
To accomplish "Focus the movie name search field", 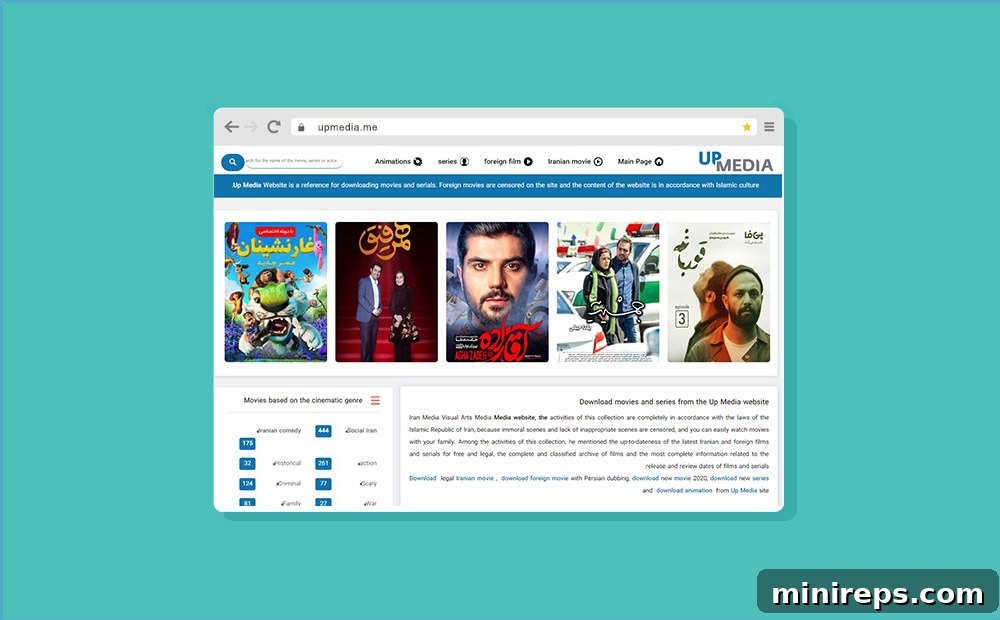I will tap(294, 161).
